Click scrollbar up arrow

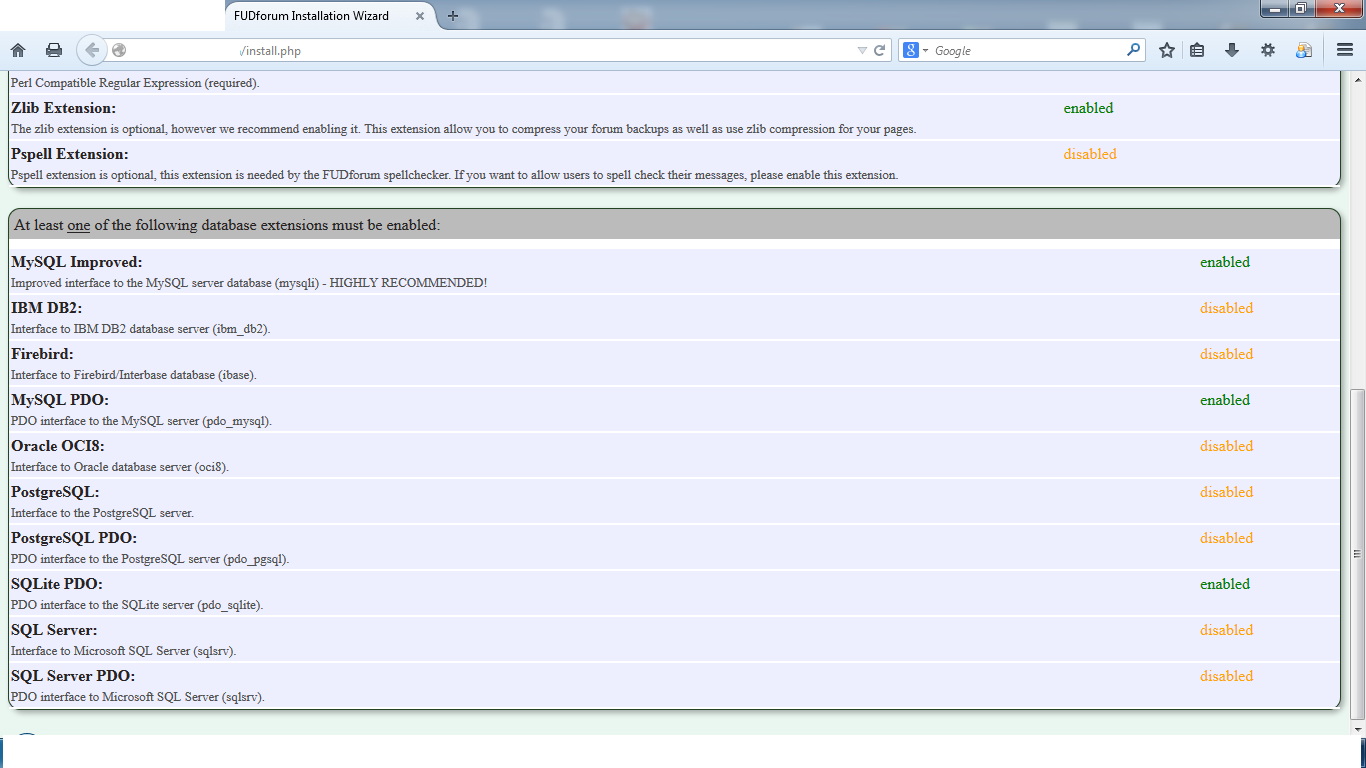(1357, 80)
